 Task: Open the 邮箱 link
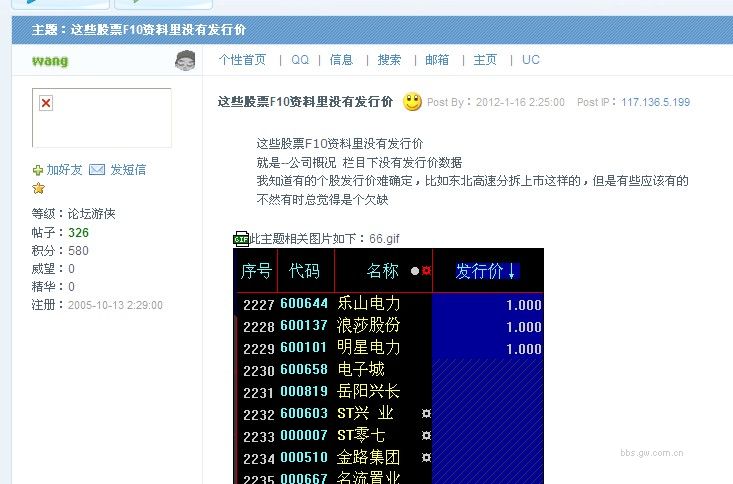(x=437, y=60)
